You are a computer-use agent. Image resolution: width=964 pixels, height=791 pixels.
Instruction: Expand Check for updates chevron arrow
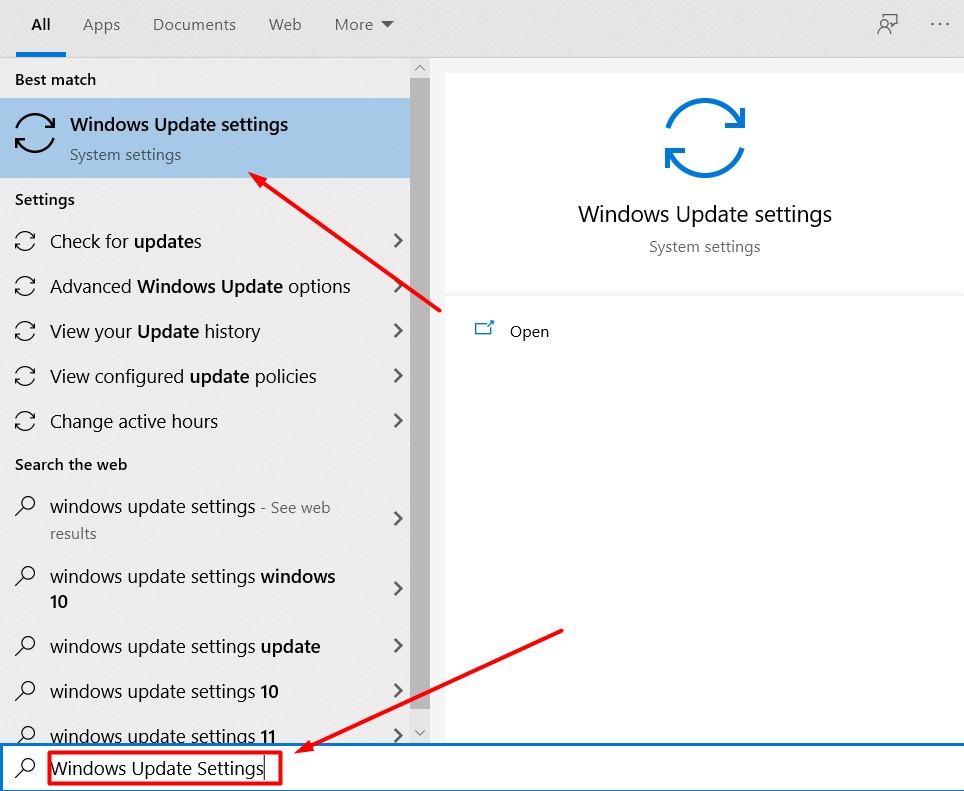[398, 240]
